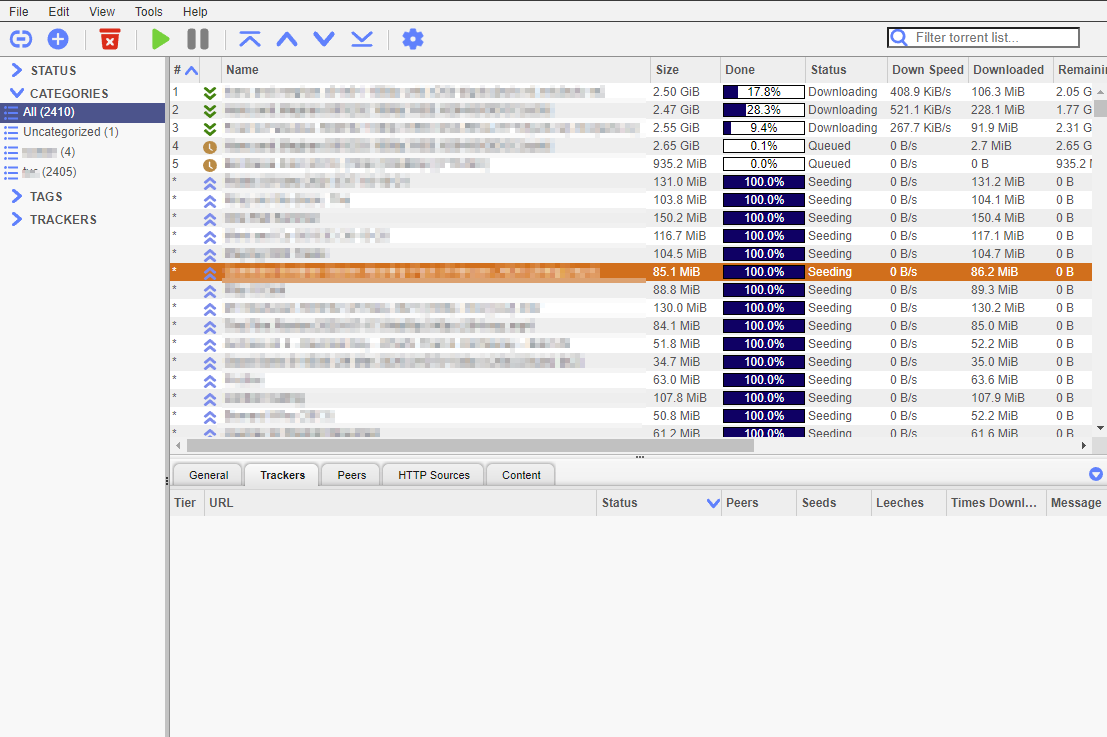Click the 9.4% progress bar

(x=764, y=128)
